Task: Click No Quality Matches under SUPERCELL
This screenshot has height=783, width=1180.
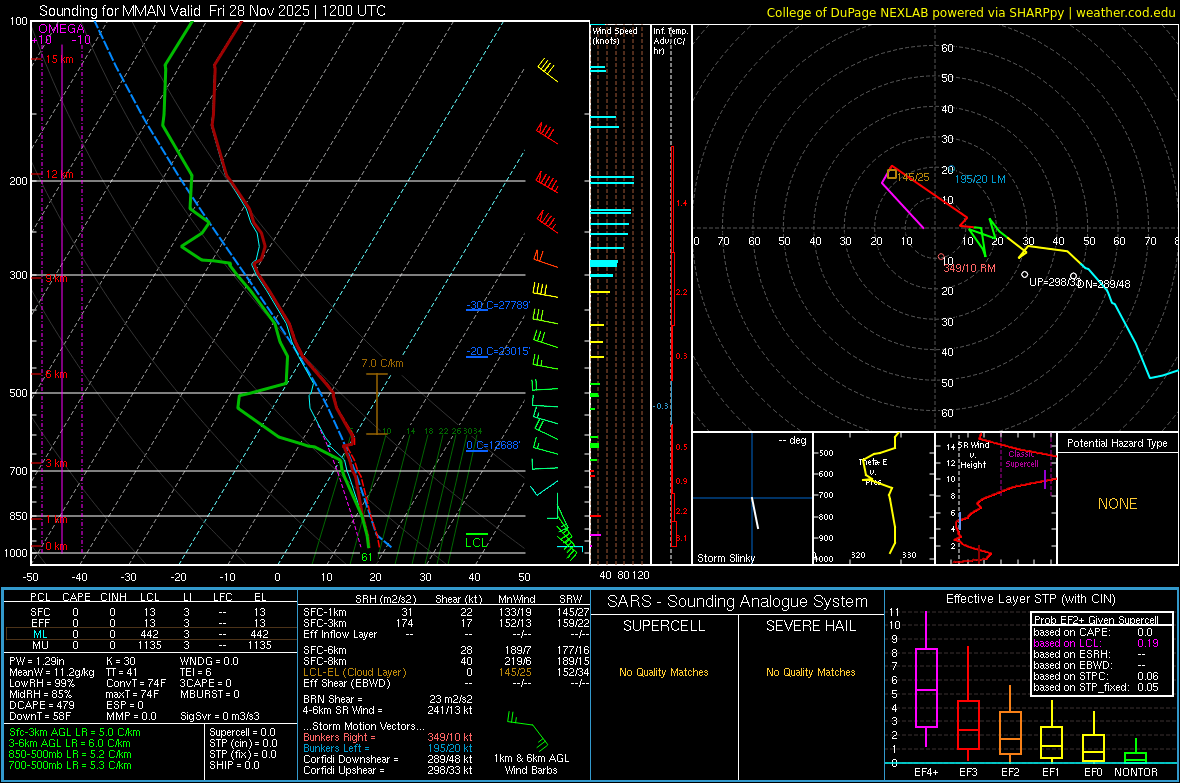Action: click(664, 672)
